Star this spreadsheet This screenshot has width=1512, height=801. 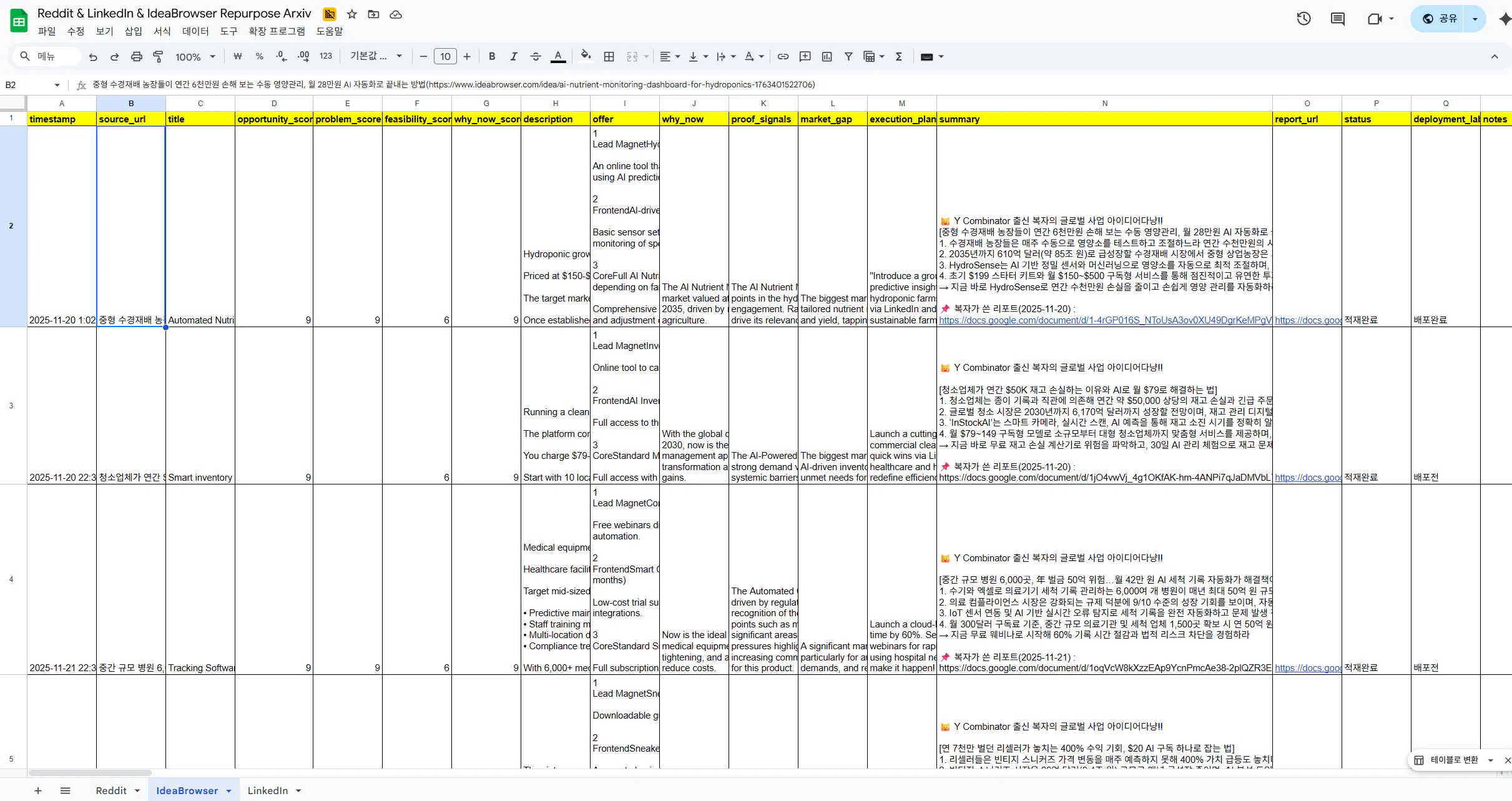(352, 14)
